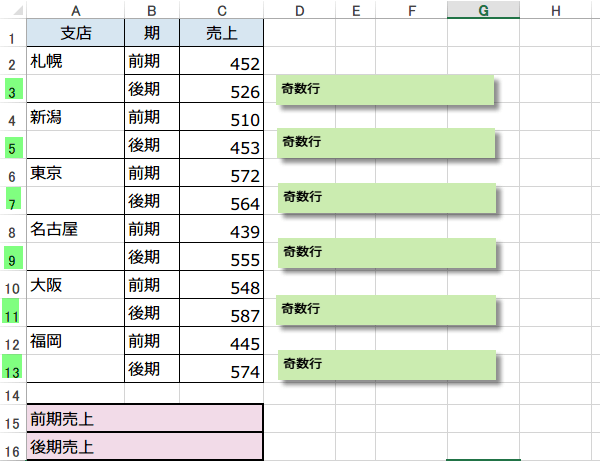This screenshot has height=461, width=600.
Task: Select column G header
Action: click(x=483, y=10)
